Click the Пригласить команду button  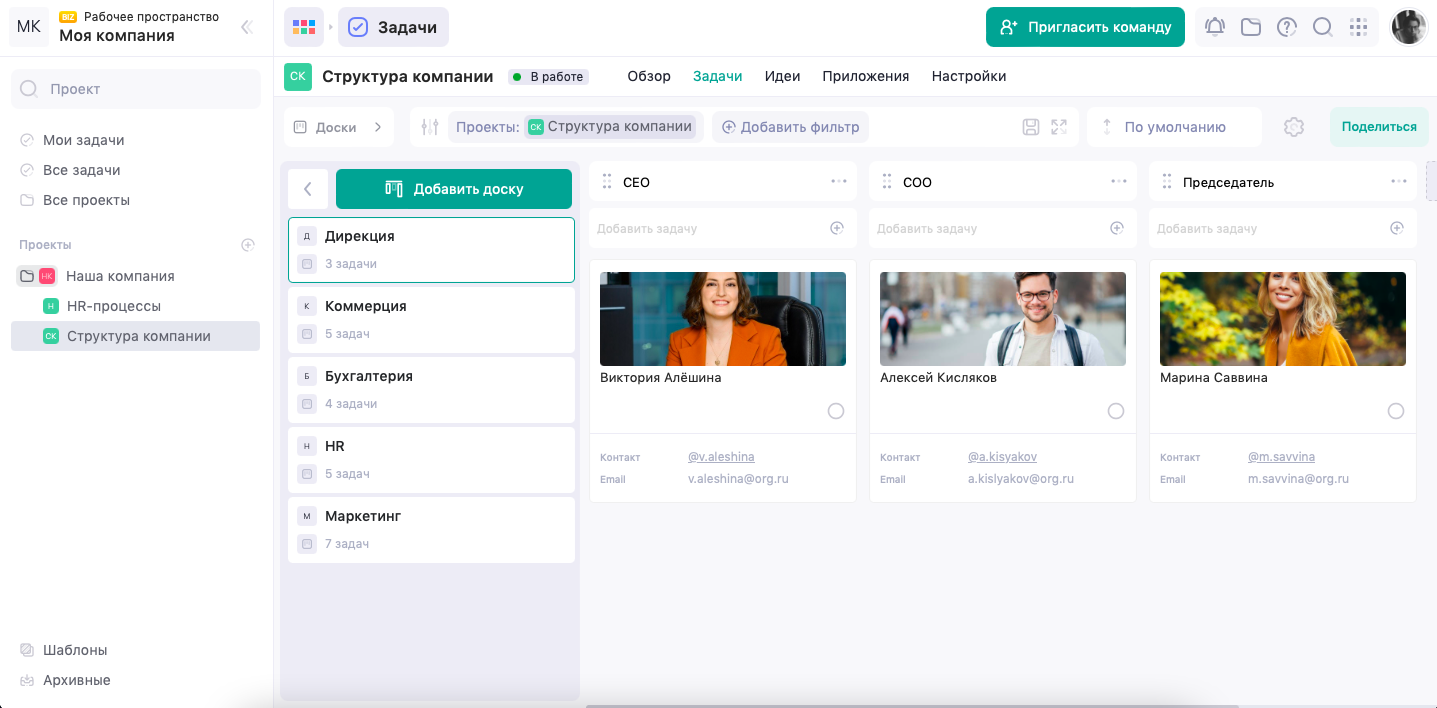point(1085,27)
